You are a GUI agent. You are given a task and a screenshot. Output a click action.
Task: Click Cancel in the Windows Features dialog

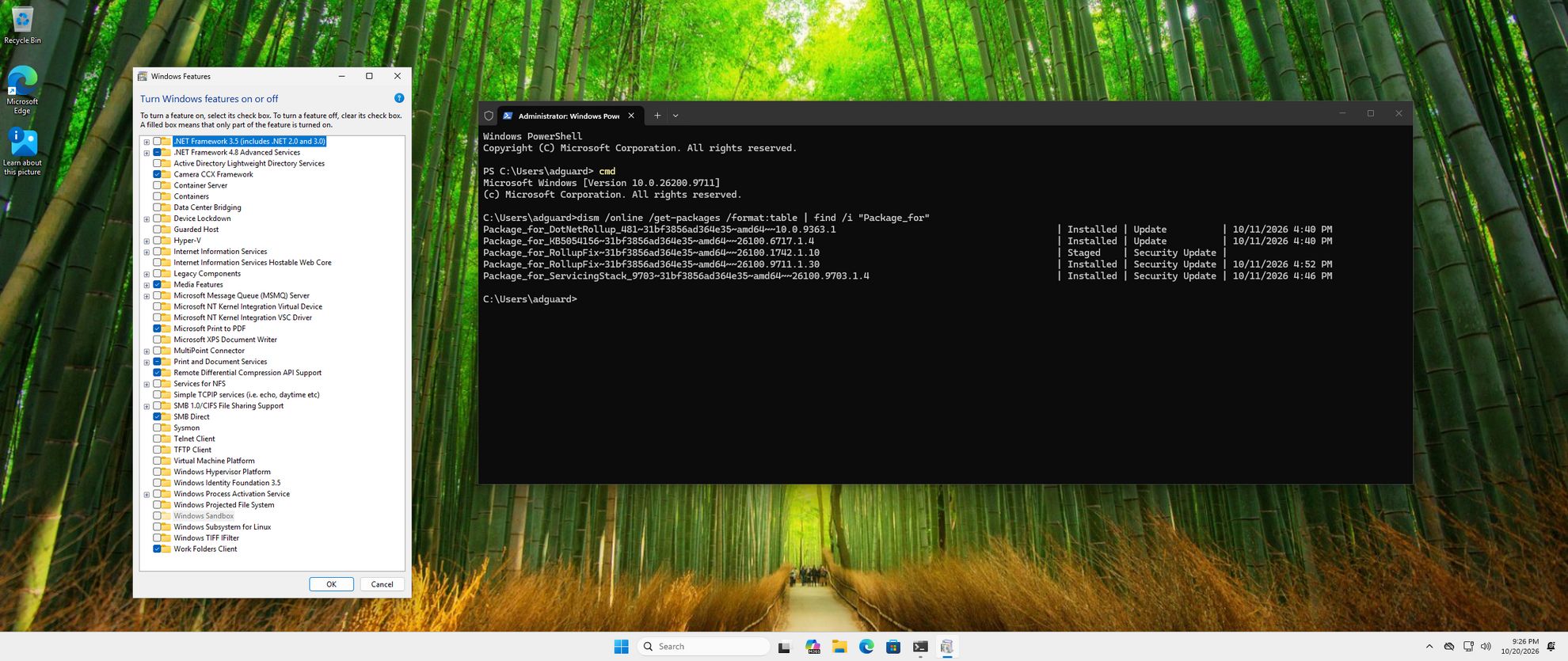pyautogui.click(x=382, y=584)
